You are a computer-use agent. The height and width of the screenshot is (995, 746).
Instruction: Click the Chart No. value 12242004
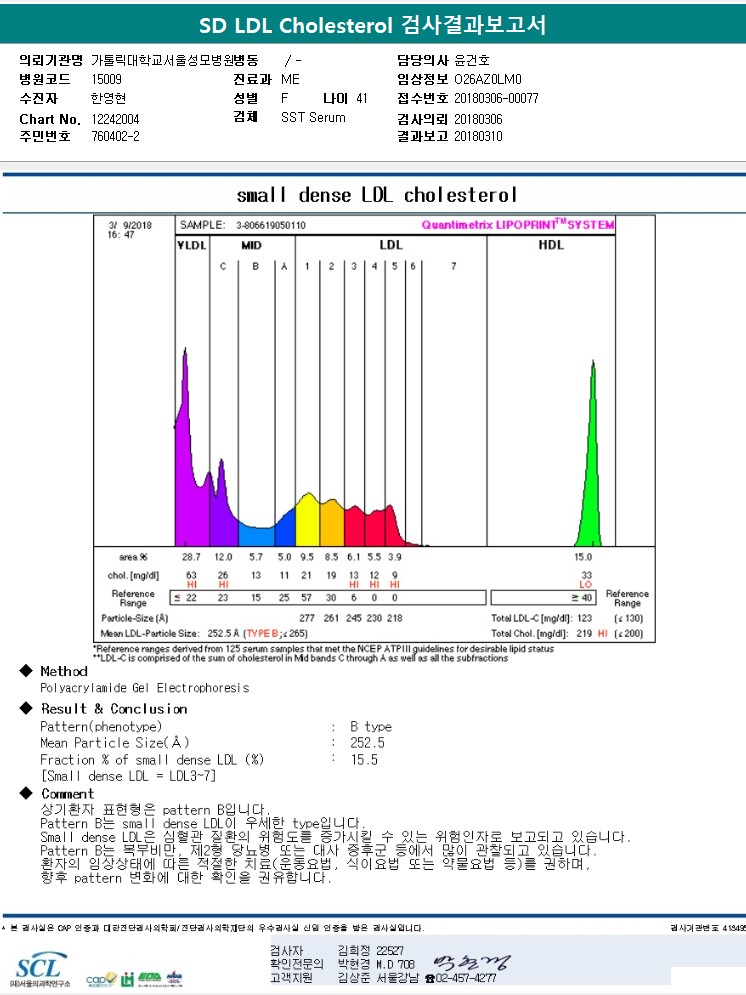point(117,118)
